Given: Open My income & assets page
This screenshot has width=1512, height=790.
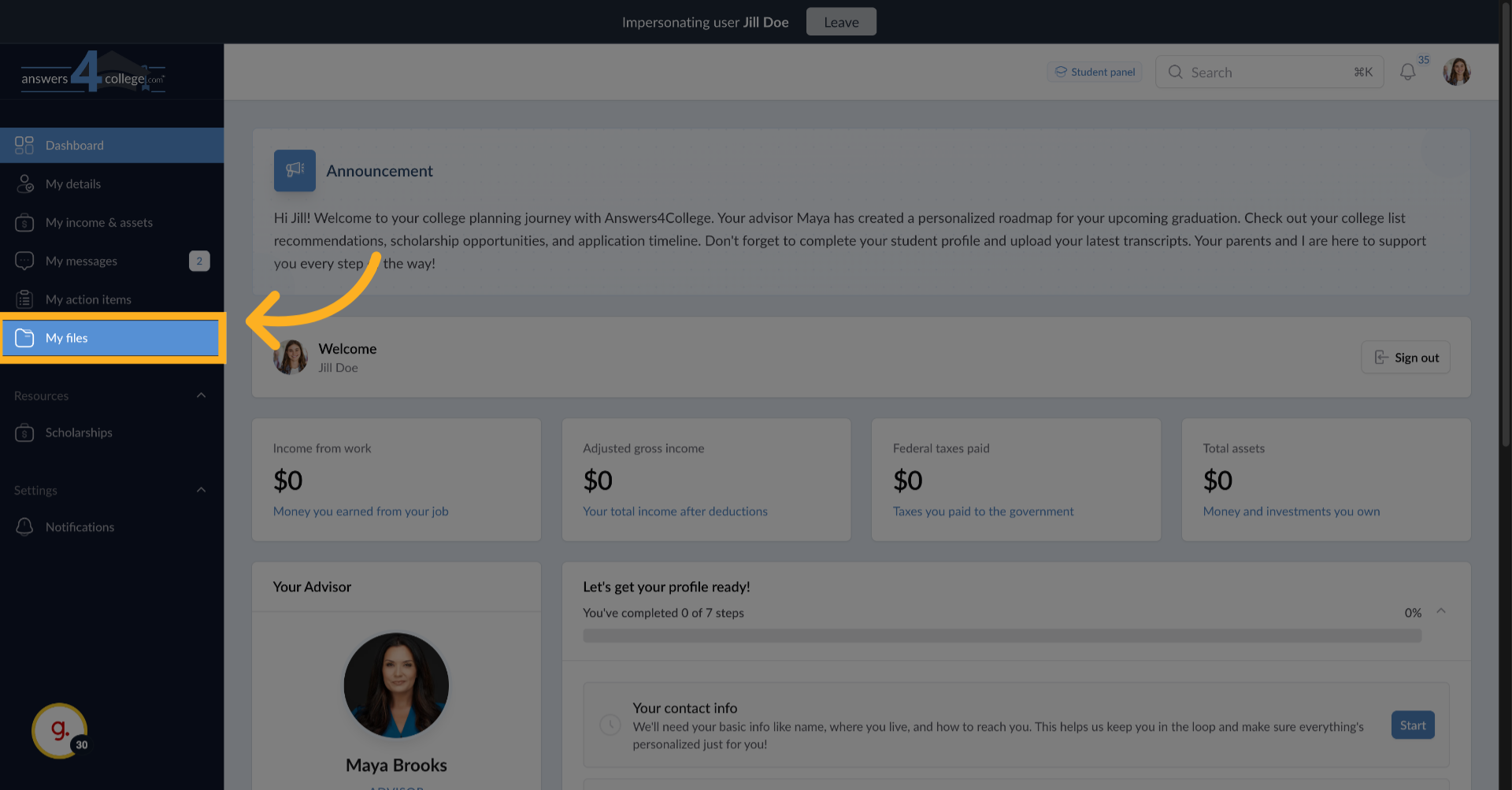Looking at the screenshot, I should pos(98,222).
